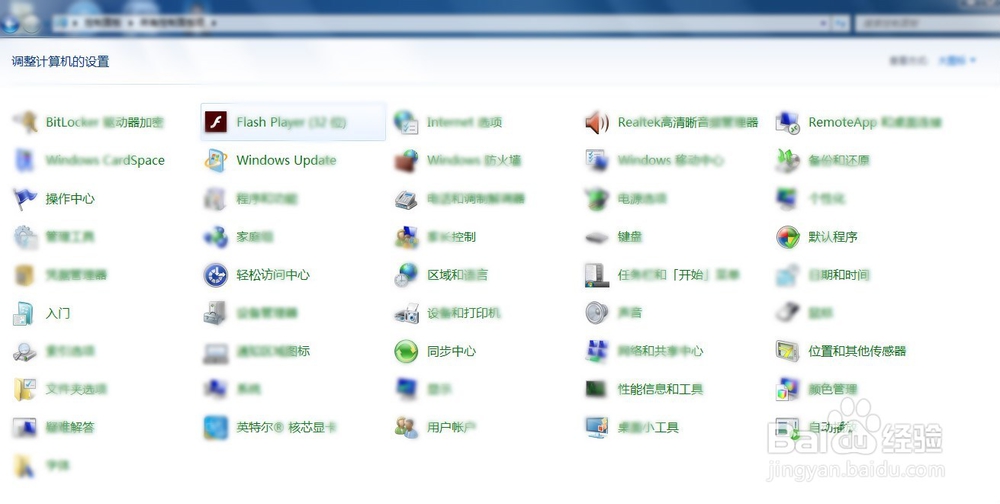Viewport: 1000px width, 504px height.
Task: Open the 程序和功能 programs icon
Action: click(216, 198)
